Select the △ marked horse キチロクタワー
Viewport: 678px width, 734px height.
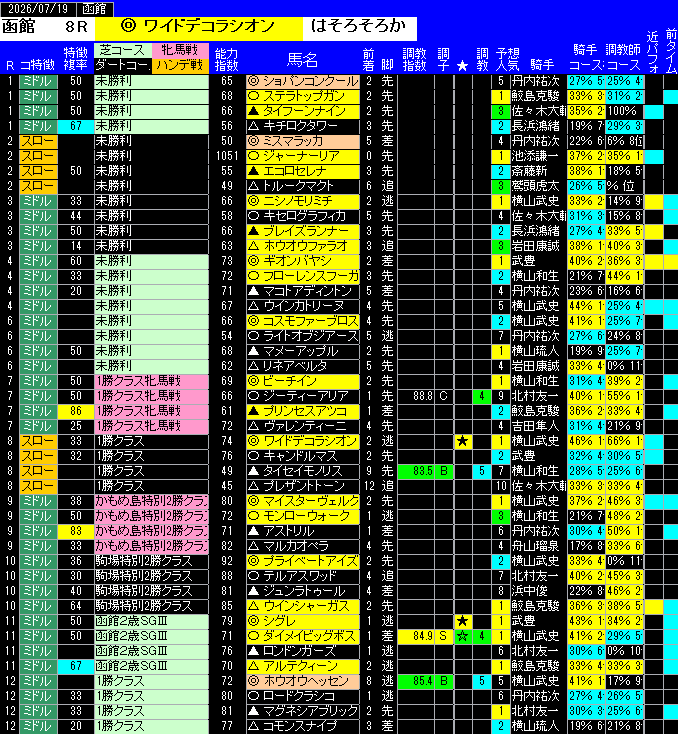(x=303, y=126)
